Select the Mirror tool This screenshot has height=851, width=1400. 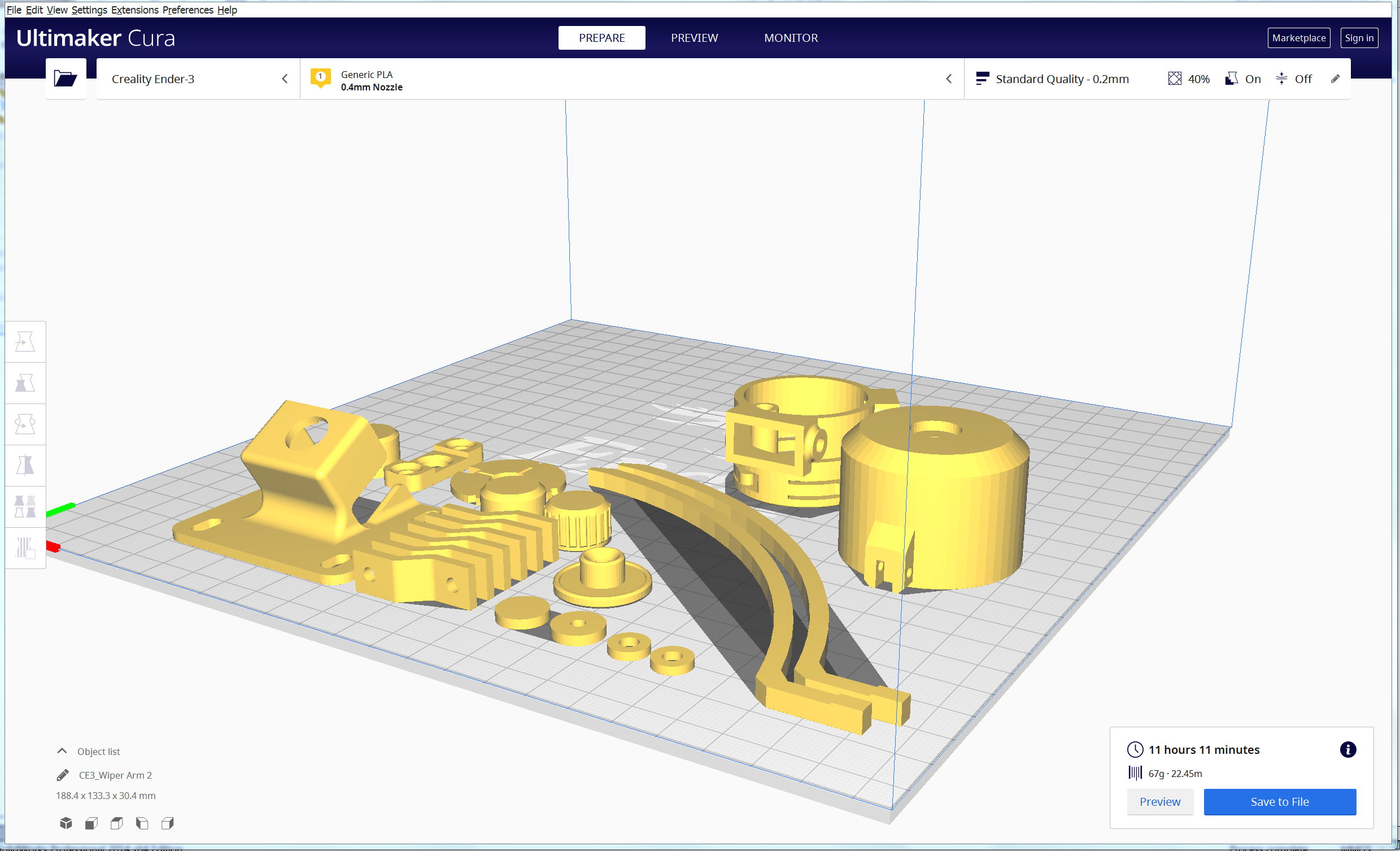pos(25,465)
